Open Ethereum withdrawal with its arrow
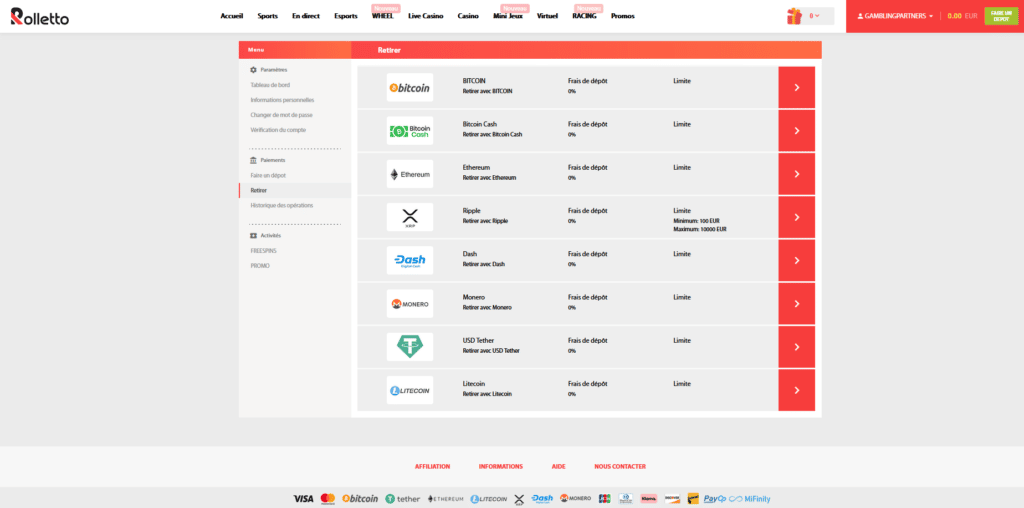Viewport: 1024px width, 508px height. click(797, 174)
